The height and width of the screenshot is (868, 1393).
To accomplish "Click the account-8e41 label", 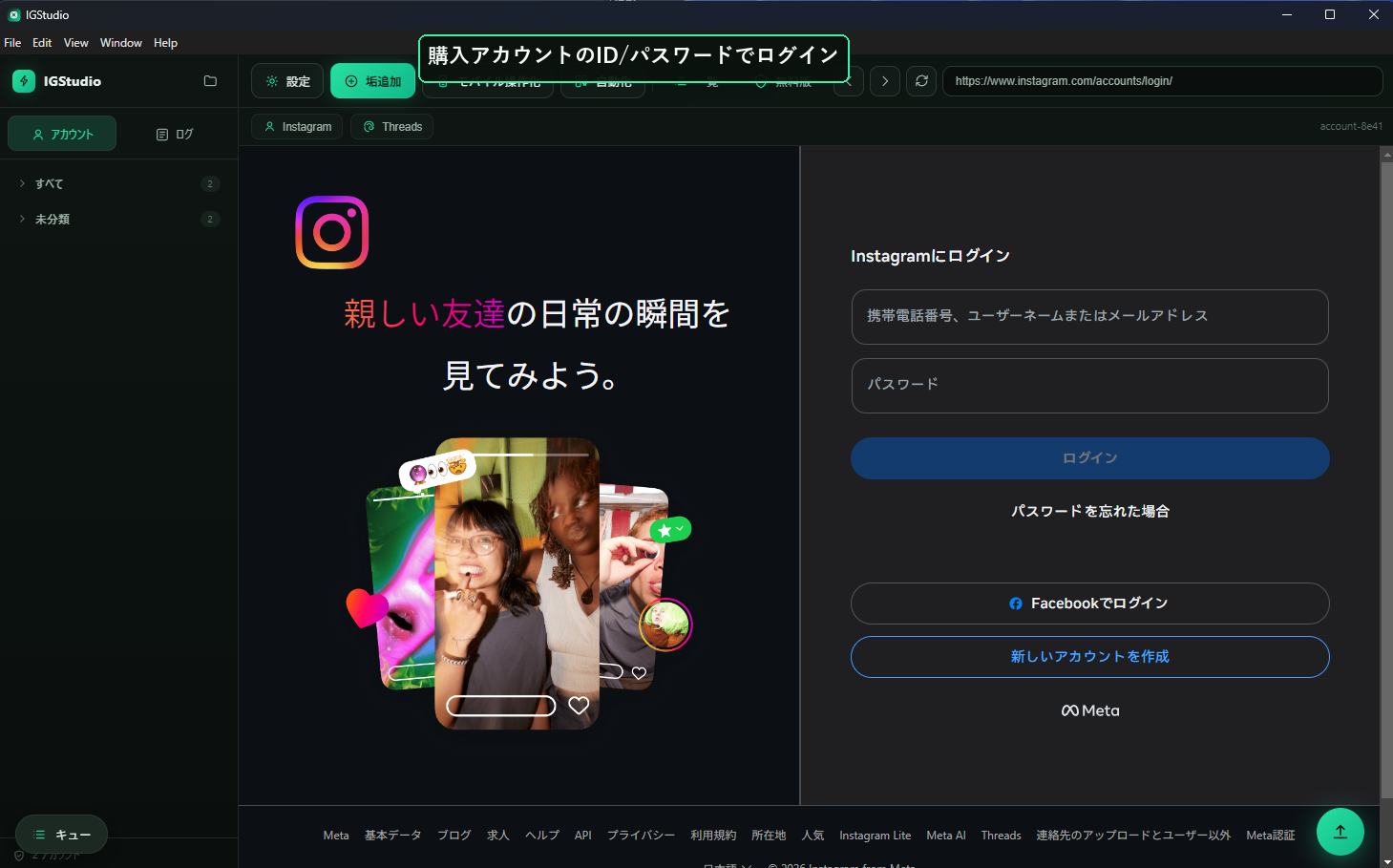I will pyautogui.click(x=1351, y=126).
